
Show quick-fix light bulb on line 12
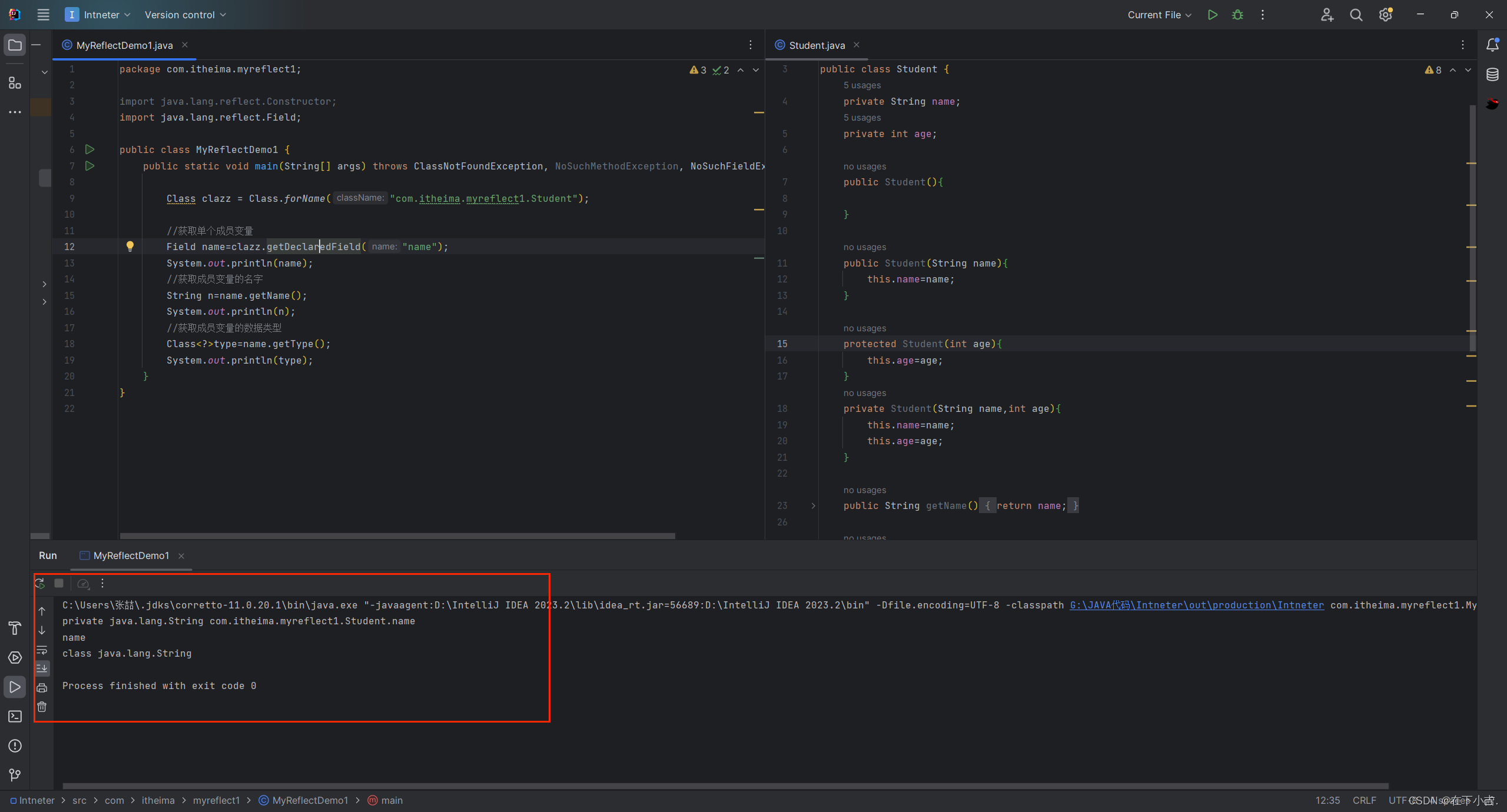130,246
